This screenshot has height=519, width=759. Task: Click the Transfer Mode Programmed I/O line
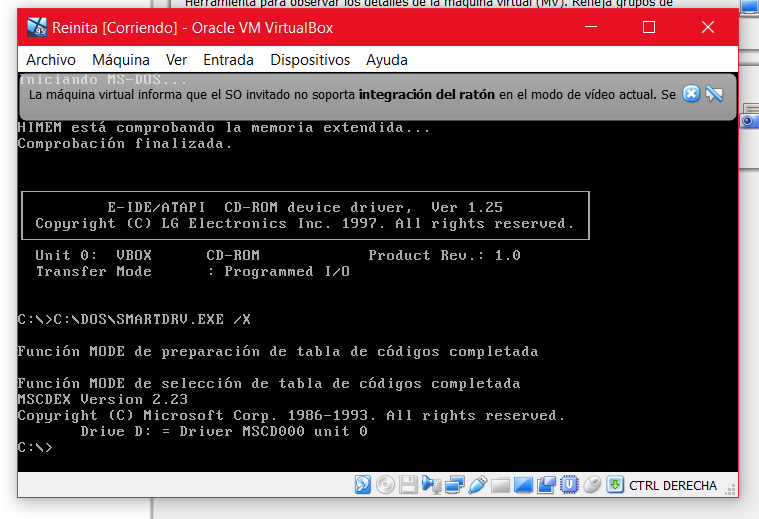(x=193, y=272)
